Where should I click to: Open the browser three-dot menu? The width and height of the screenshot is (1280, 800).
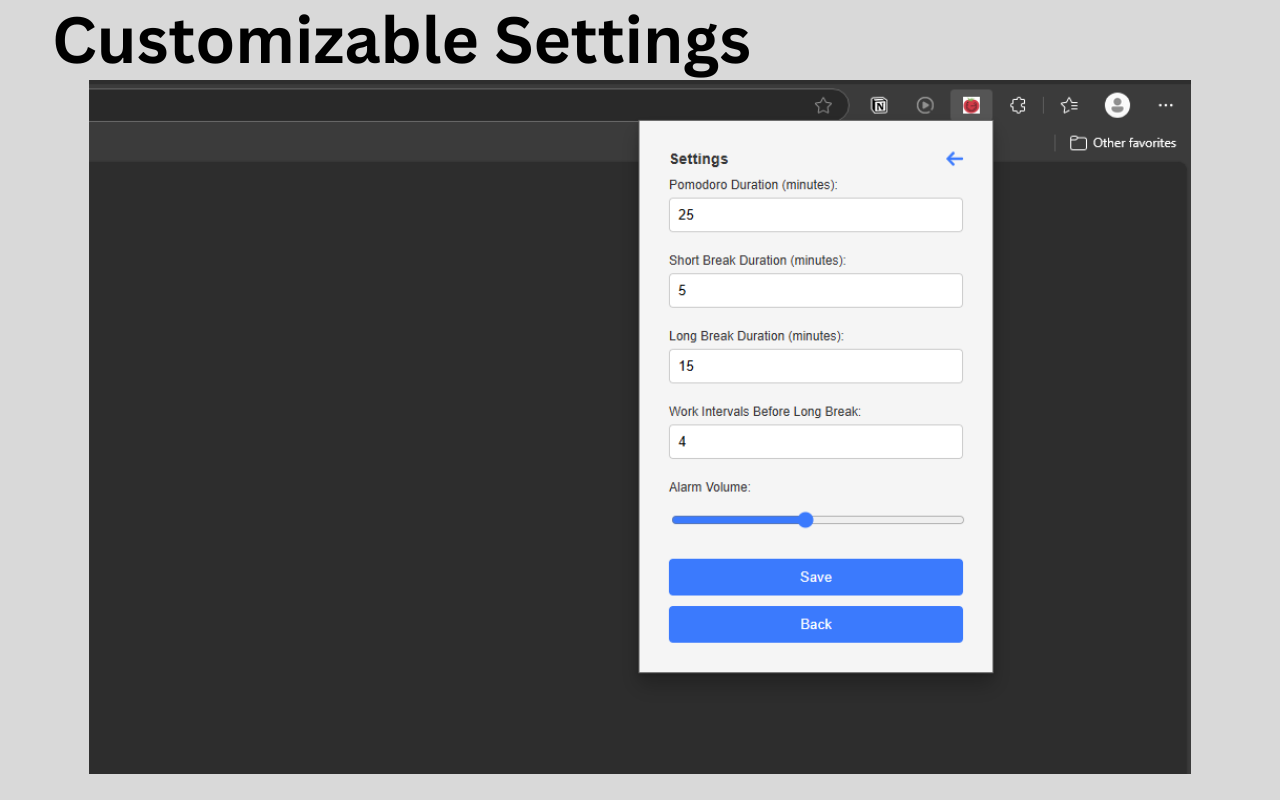[1165, 105]
